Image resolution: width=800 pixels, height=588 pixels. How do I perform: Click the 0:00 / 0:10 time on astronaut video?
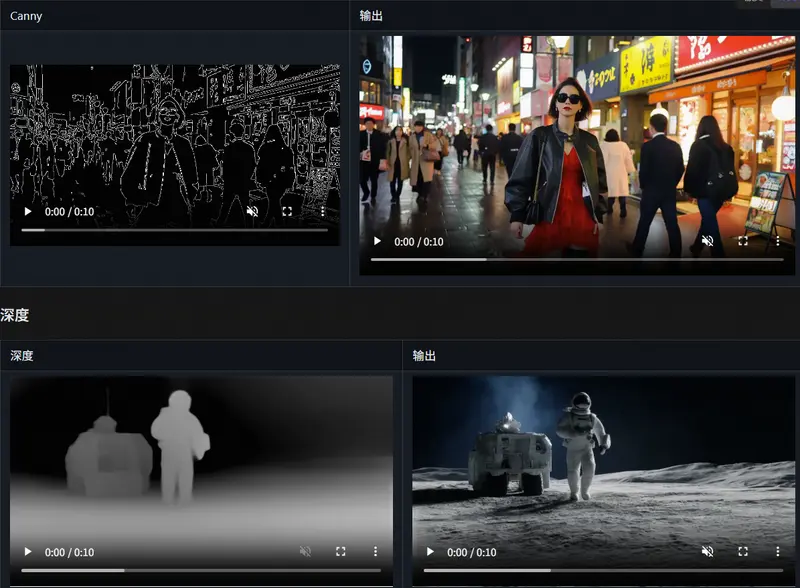pyautogui.click(x=471, y=552)
